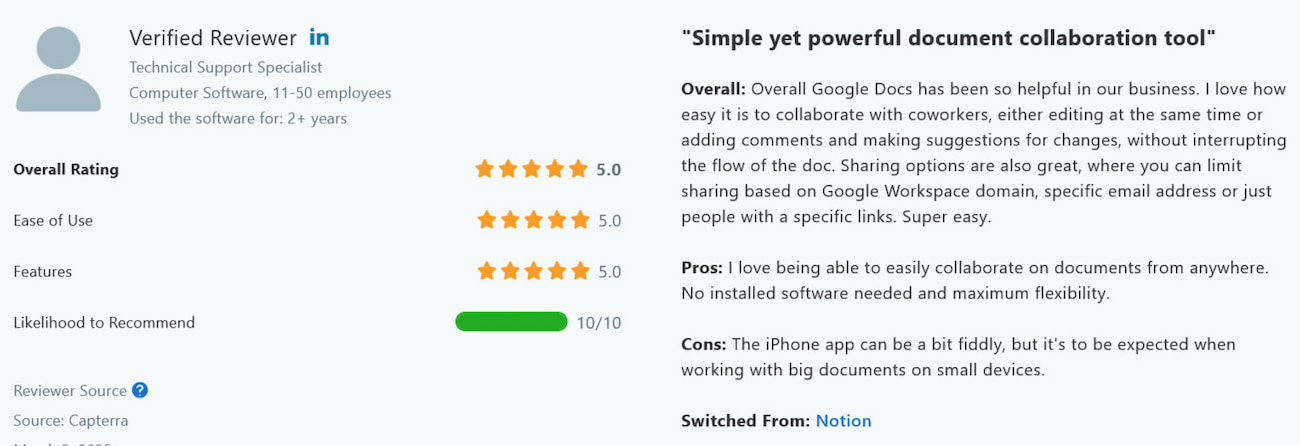Screen dimensions: 1300x446
Task: Click the Overall Rating star icons
Action: click(532, 169)
